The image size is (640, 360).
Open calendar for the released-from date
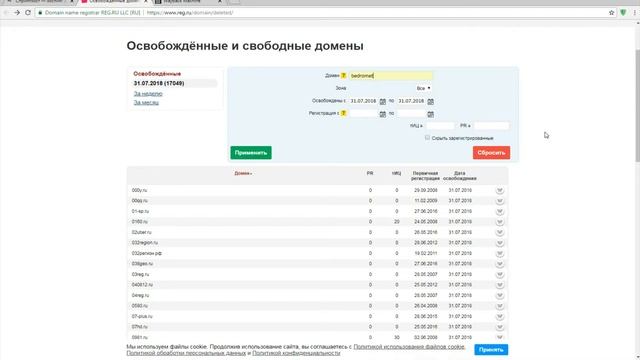pyautogui.click(x=382, y=101)
